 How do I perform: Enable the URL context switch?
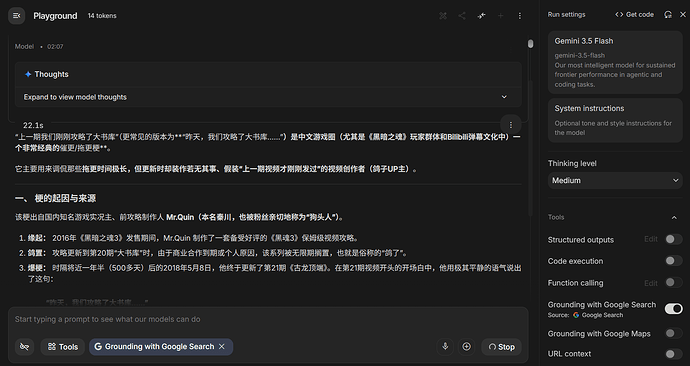click(x=673, y=354)
